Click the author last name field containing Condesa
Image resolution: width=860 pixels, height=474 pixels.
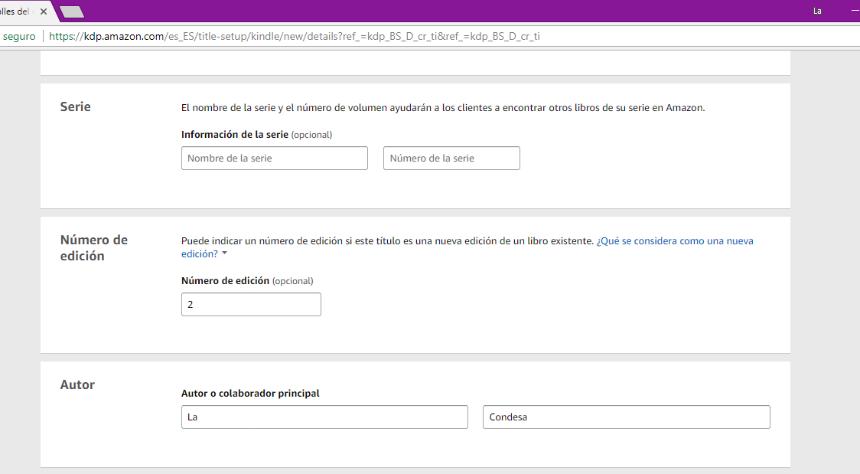[x=626, y=417]
